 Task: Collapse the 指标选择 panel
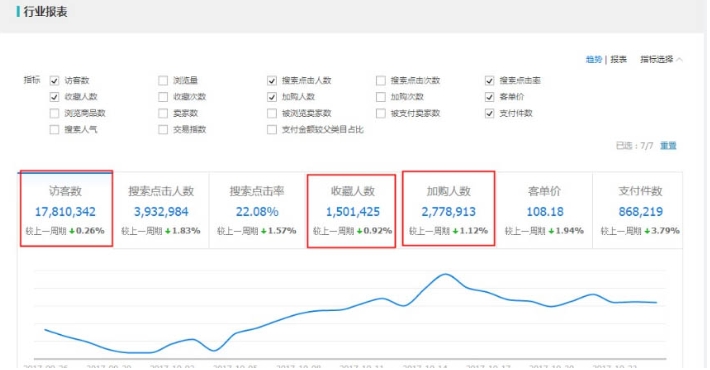click(x=661, y=59)
